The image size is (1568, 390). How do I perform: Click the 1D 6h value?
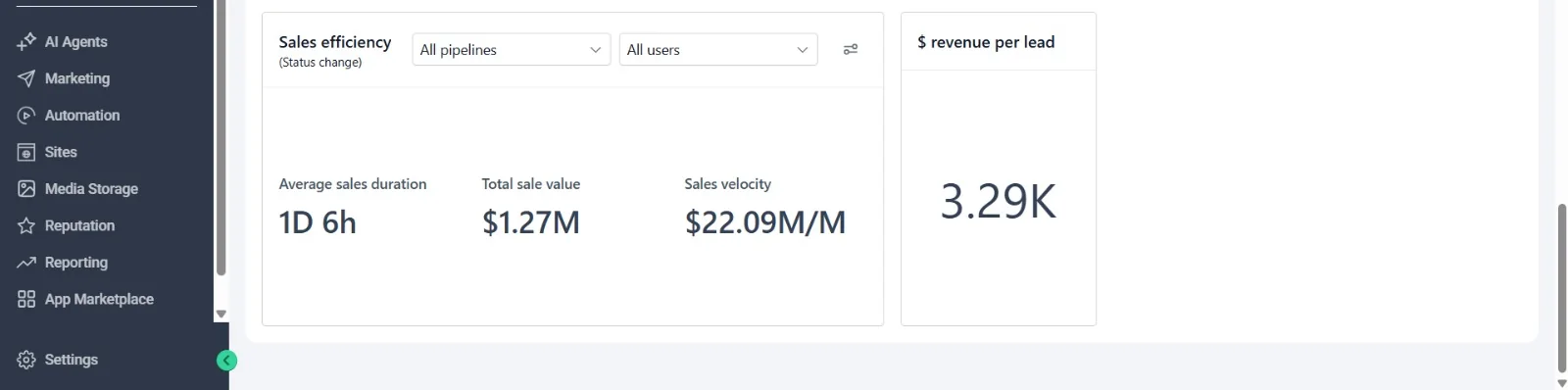click(318, 222)
